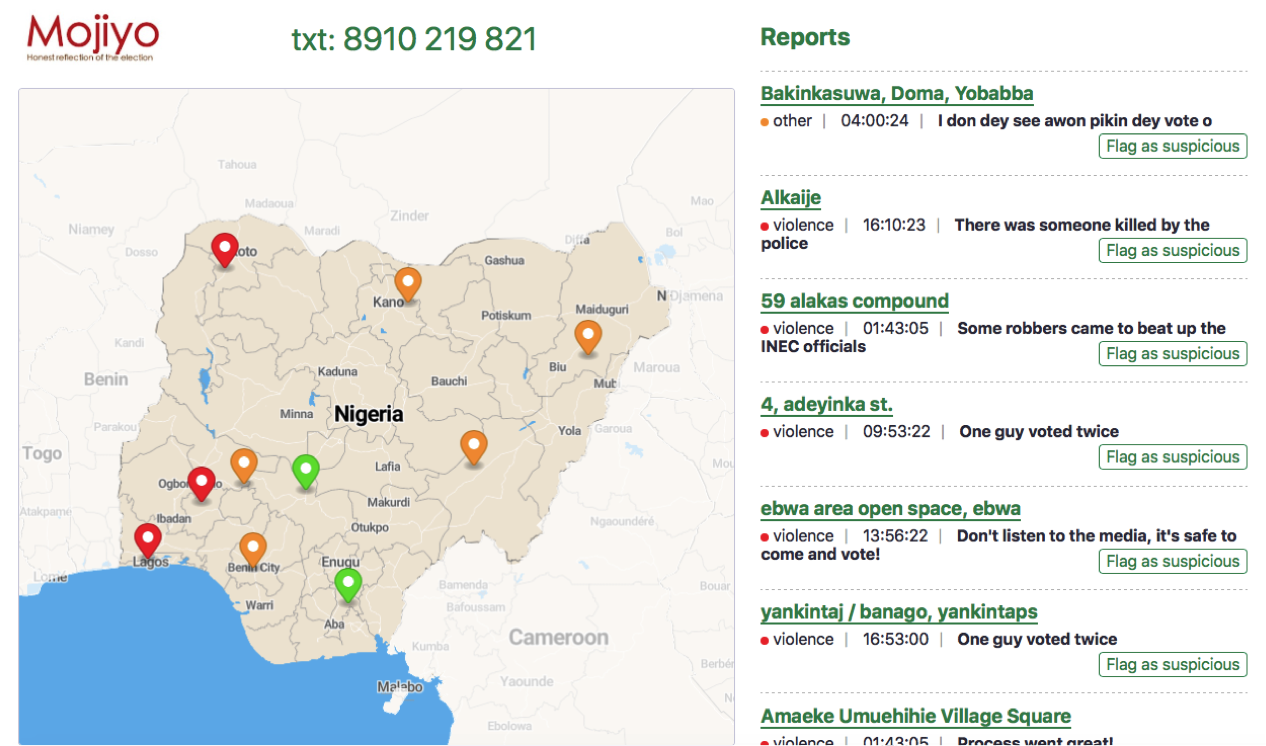The height and width of the screenshot is (746, 1266).
Task: Flag the 59 alakas compound report suspicious
Action: click(x=1173, y=353)
